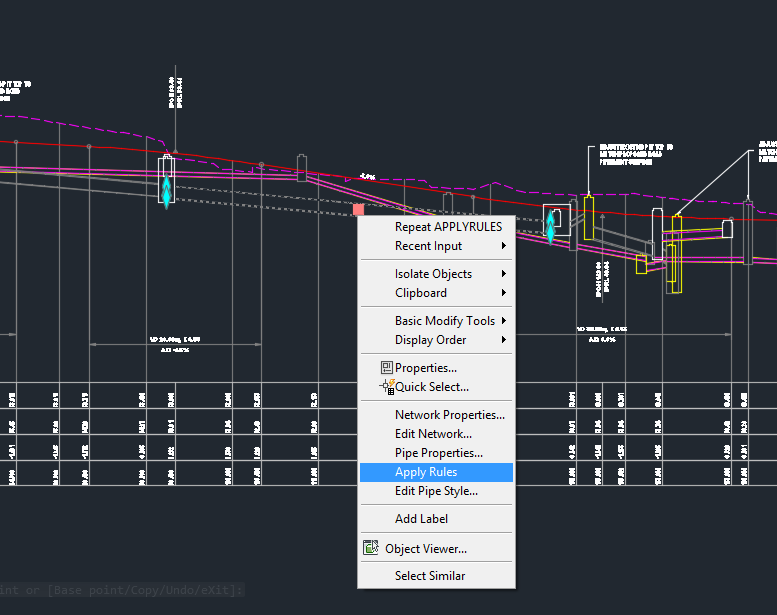Expand the Display Order submenu arrow
Image resolution: width=777 pixels, height=615 pixels.
[503, 340]
